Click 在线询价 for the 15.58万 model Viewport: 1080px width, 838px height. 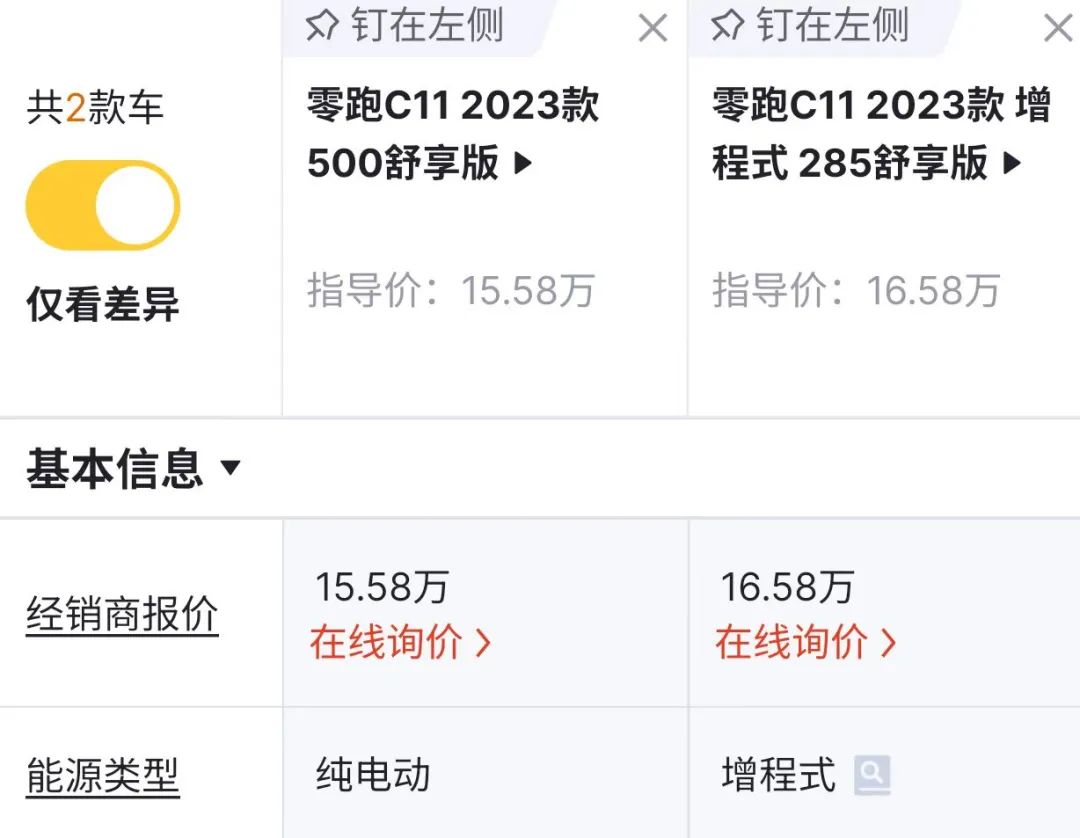click(x=400, y=642)
